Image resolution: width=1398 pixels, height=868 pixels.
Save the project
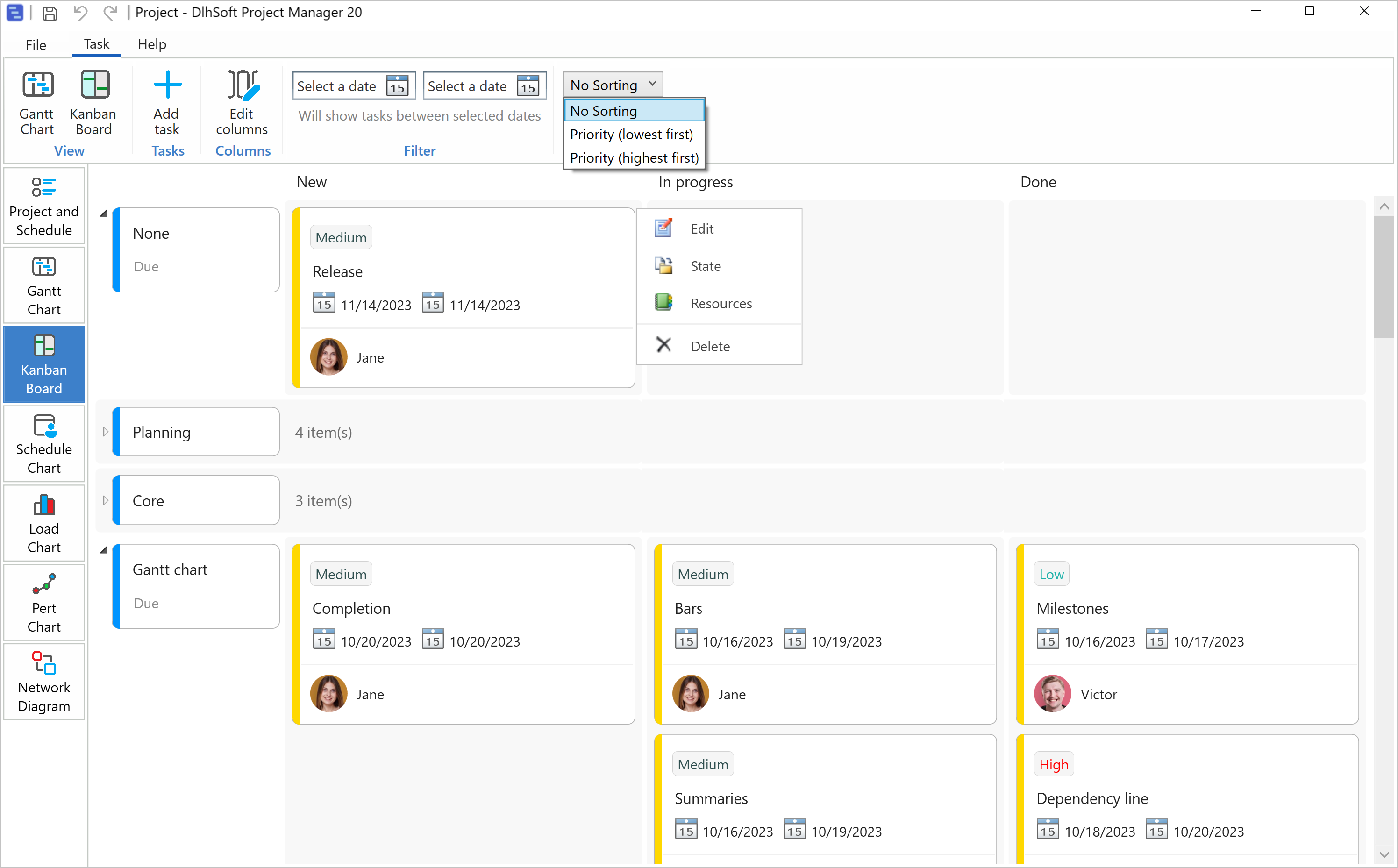50,13
